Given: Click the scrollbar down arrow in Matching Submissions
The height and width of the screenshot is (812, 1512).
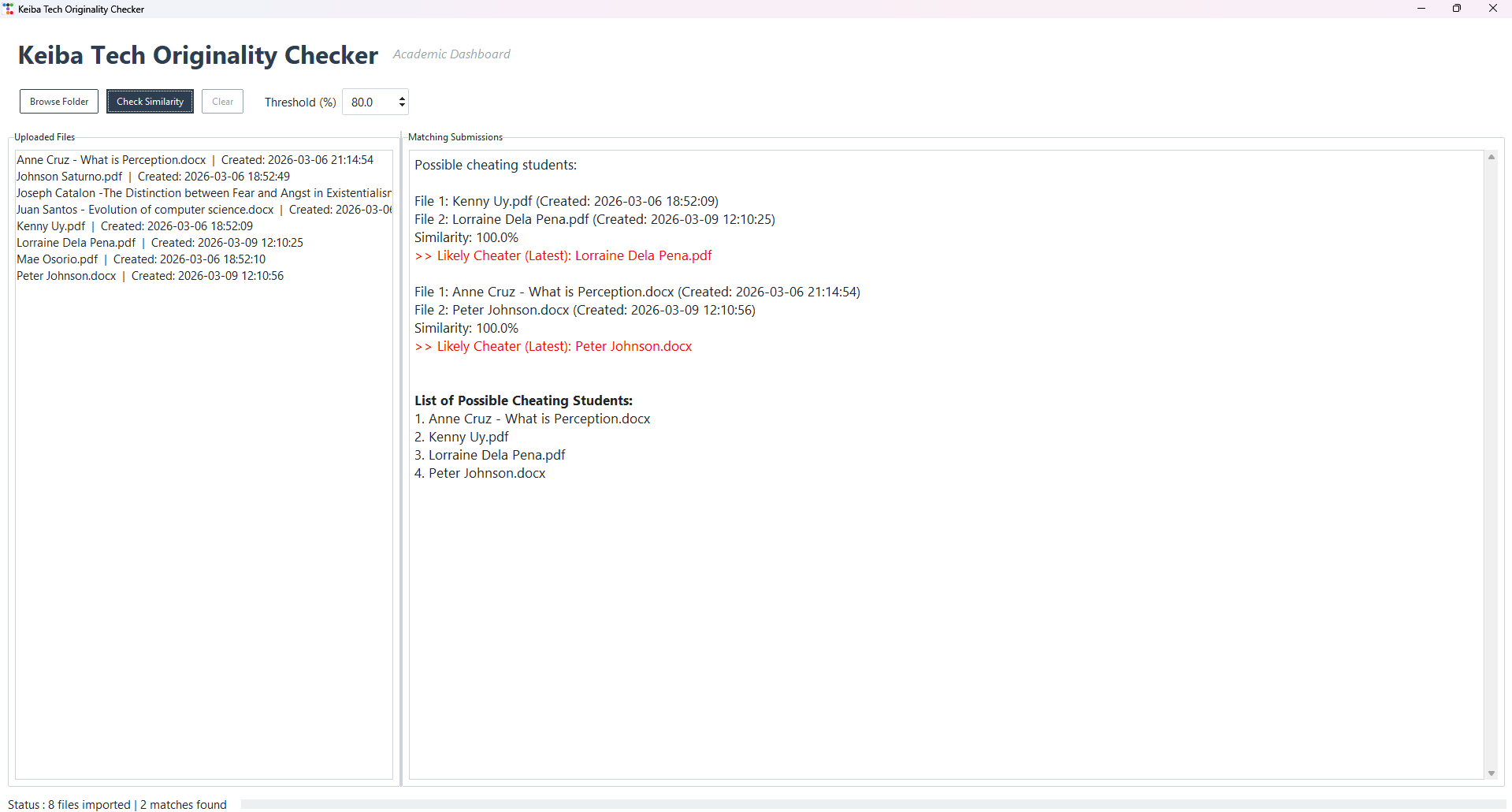Looking at the screenshot, I should (1492, 773).
